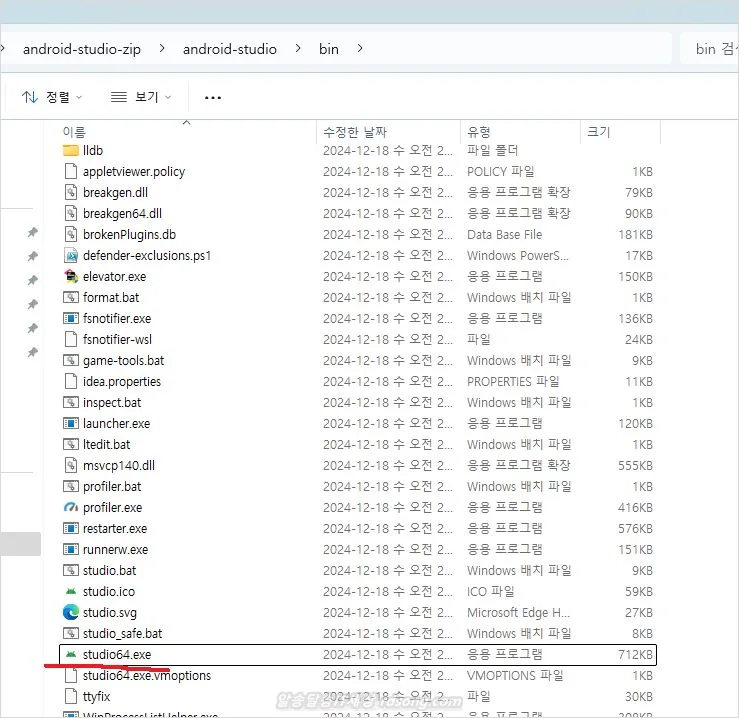
Task: Select the profiler.exe gauge icon
Action: [x=71, y=508]
